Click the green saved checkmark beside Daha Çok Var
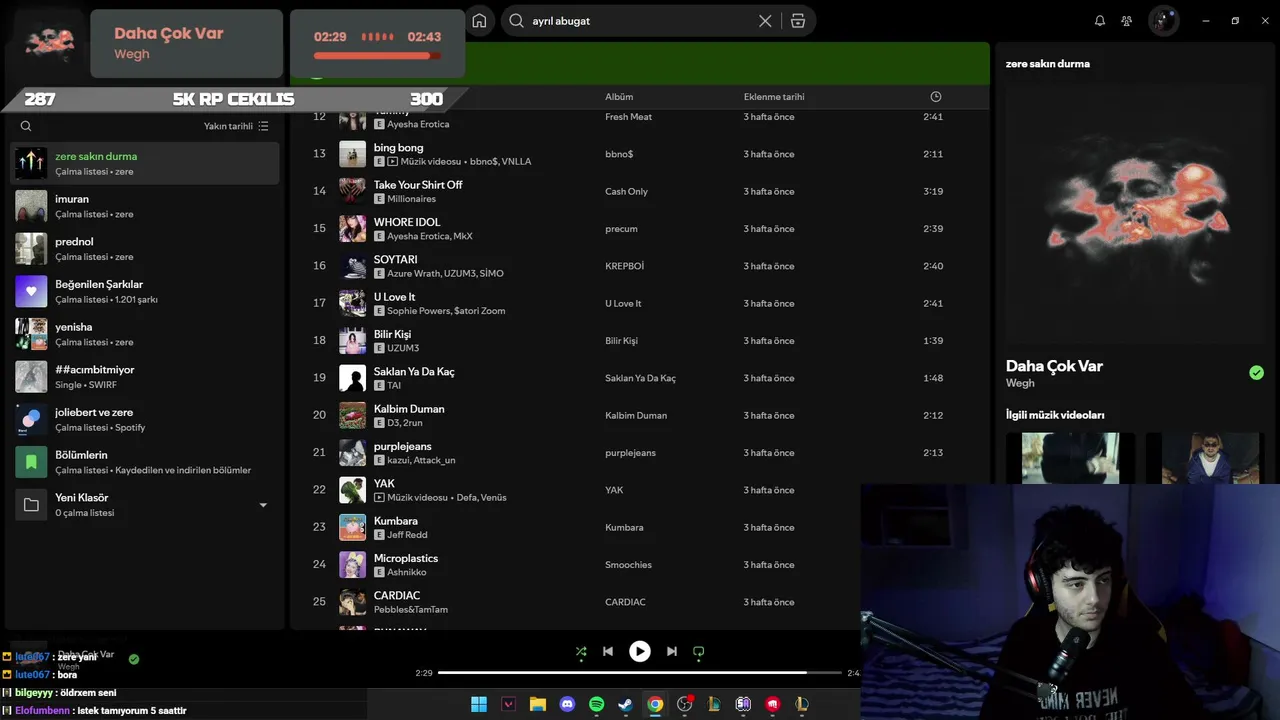The height and width of the screenshot is (720, 1280). tap(1256, 373)
